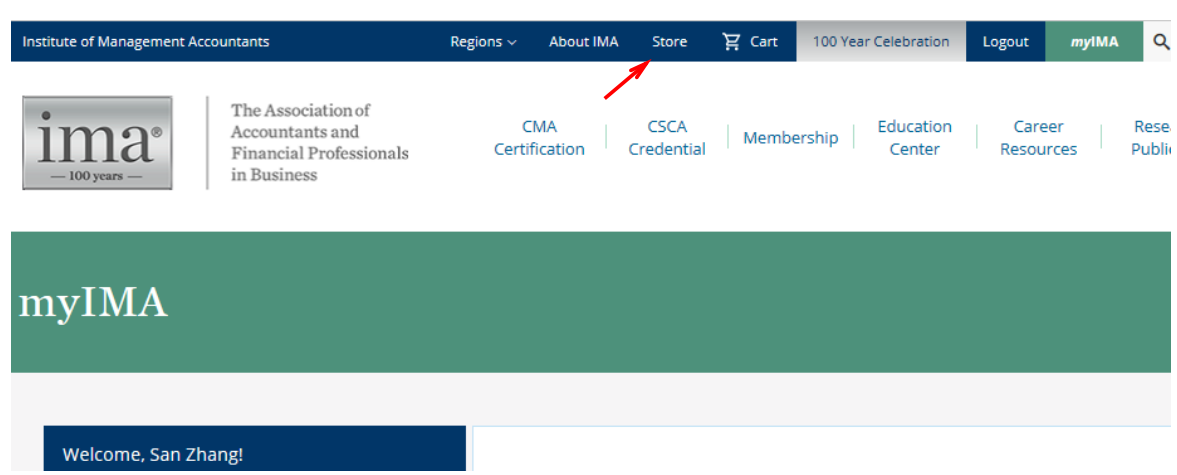Open the About IMA link
The height and width of the screenshot is (475, 1177).
(584, 42)
